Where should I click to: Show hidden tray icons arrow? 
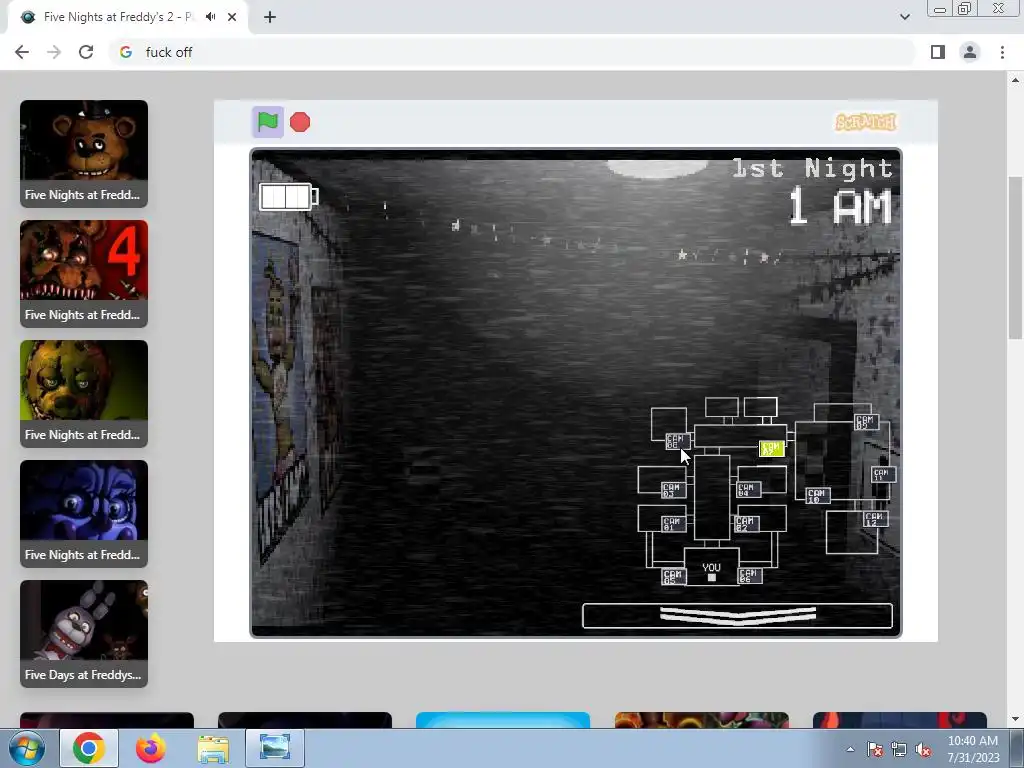(850, 750)
